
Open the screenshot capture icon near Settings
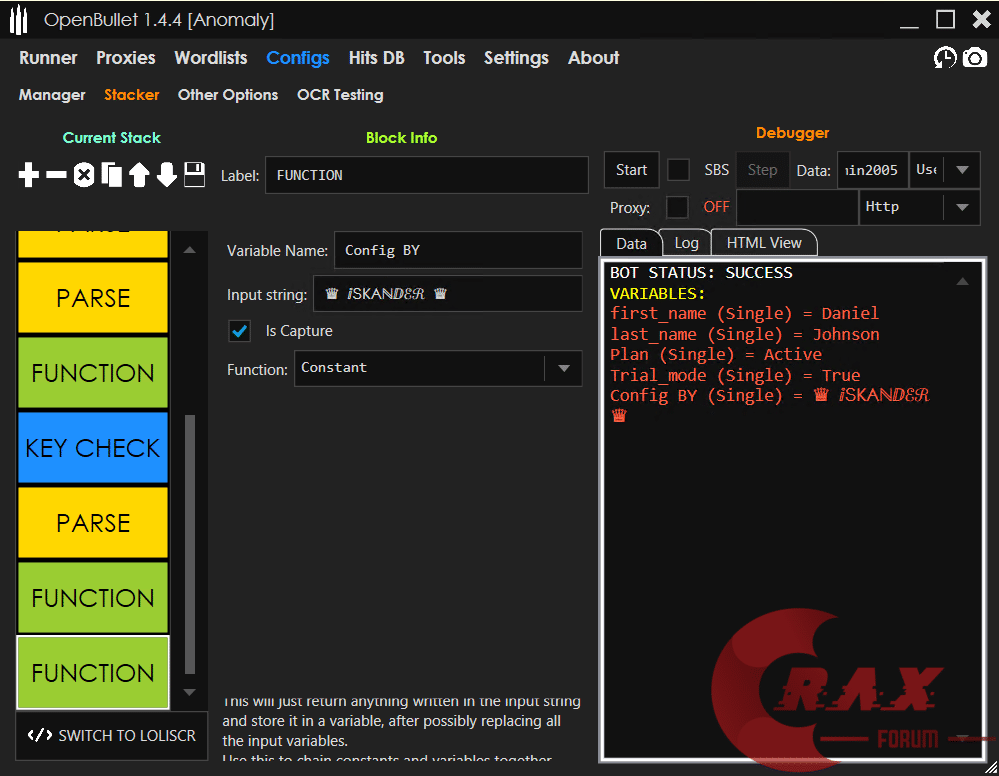(x=975, y=58)
